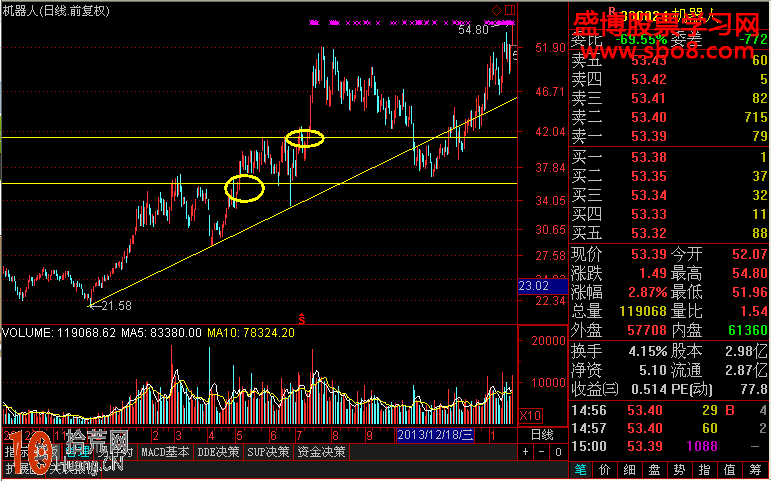Click the 21.58 low price label on the chart
This screenshot has height=481, width=771.
click(x=117, y=306)
